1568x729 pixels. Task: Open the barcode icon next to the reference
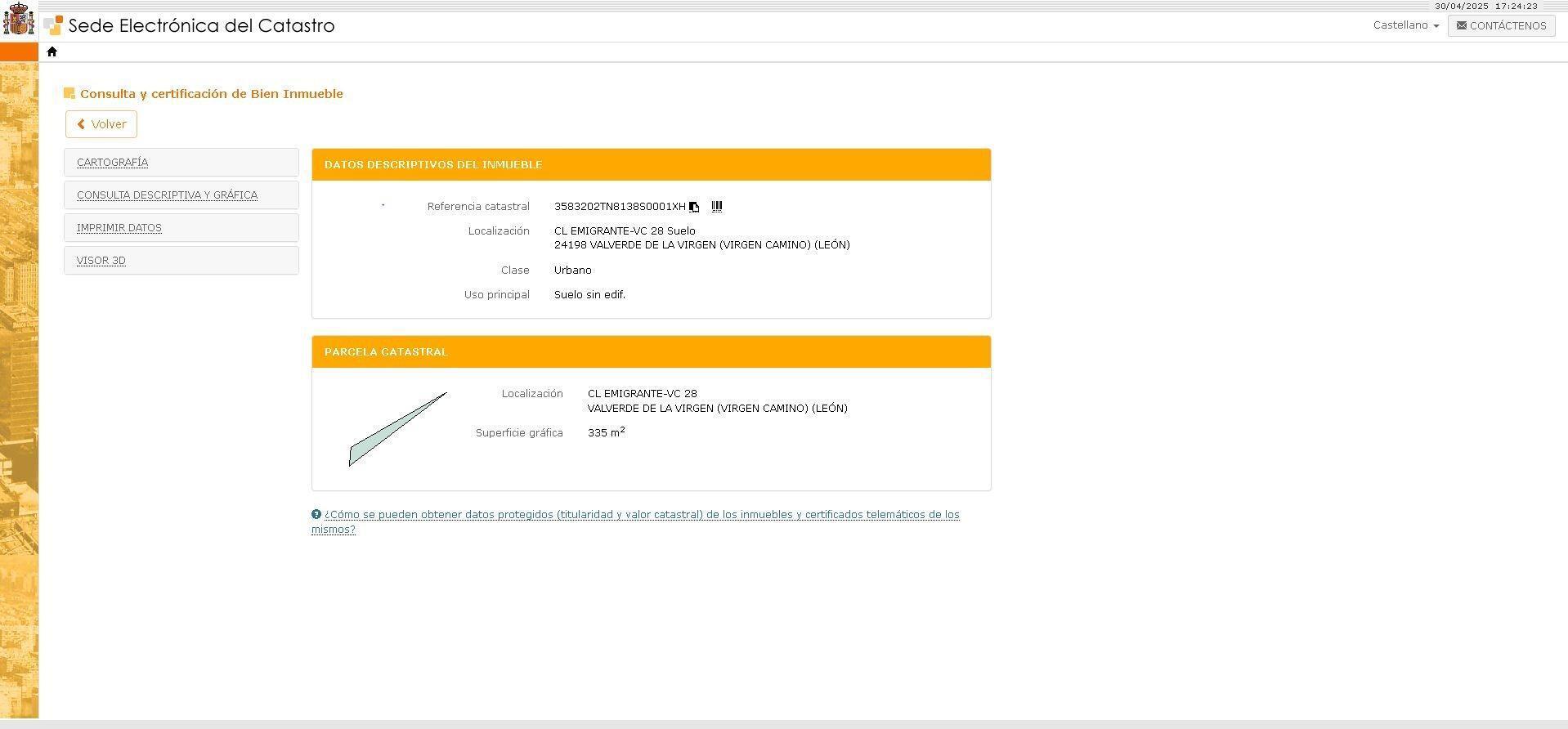click(x=717, y=207)
